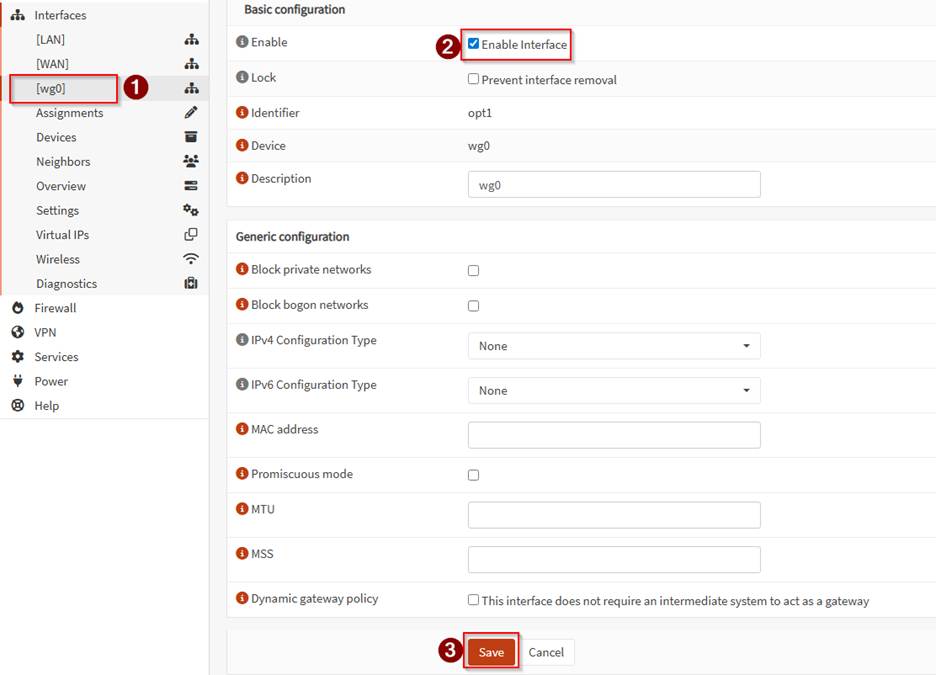Click the Wireless wifi icon in sidebar
This screenshot has height=675, width=936.
(191, 259)
